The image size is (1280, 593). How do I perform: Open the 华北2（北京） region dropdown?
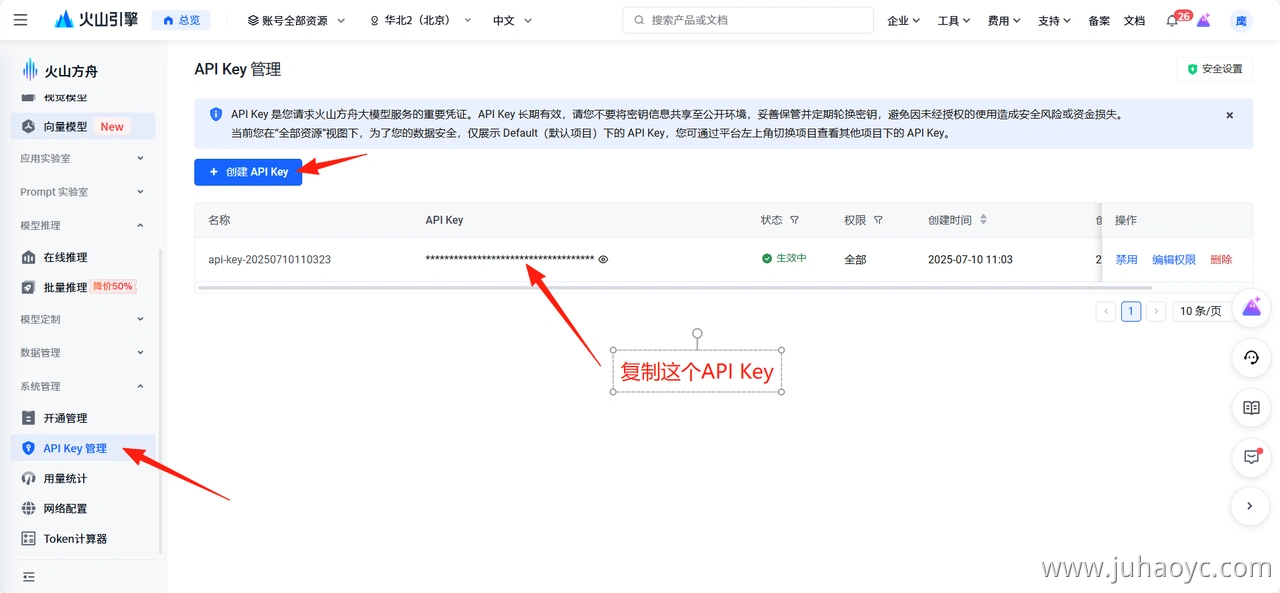pyautogui.click(x=420, y=20)
